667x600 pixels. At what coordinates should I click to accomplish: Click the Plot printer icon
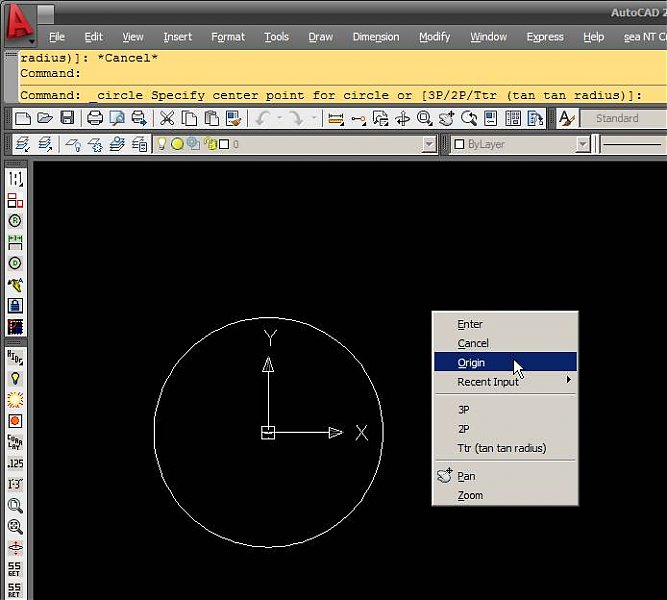(95, 118)
